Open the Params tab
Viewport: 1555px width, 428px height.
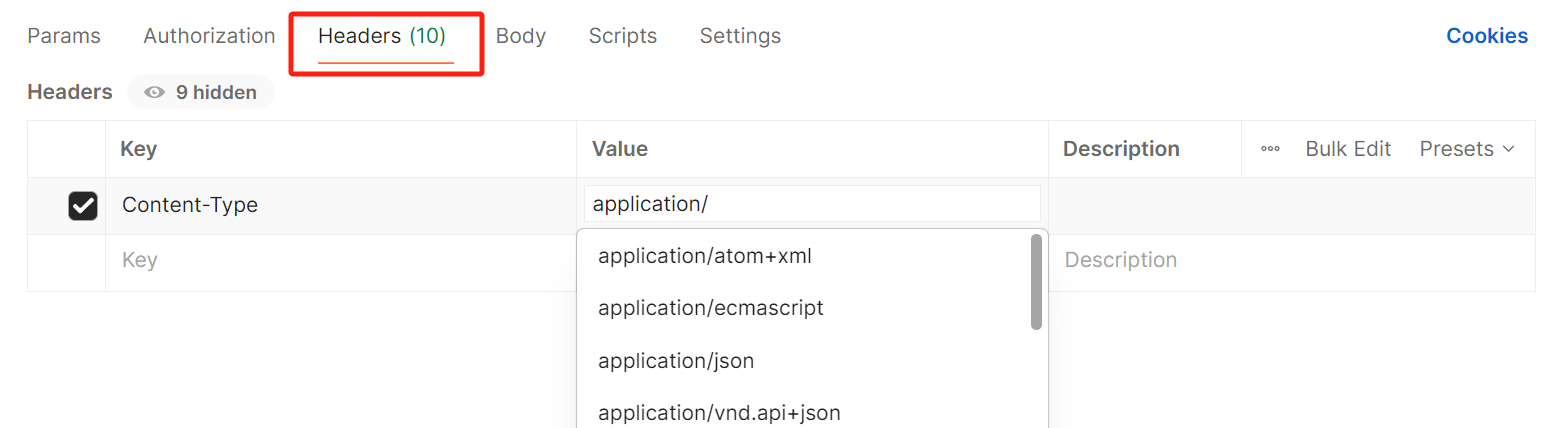tap(64, 36)
